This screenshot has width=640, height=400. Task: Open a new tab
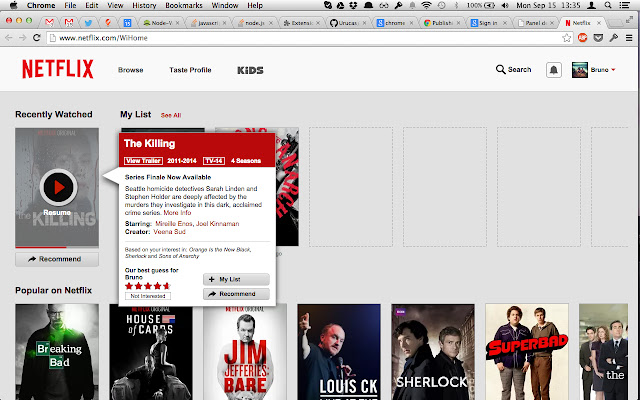pos(614,23)
